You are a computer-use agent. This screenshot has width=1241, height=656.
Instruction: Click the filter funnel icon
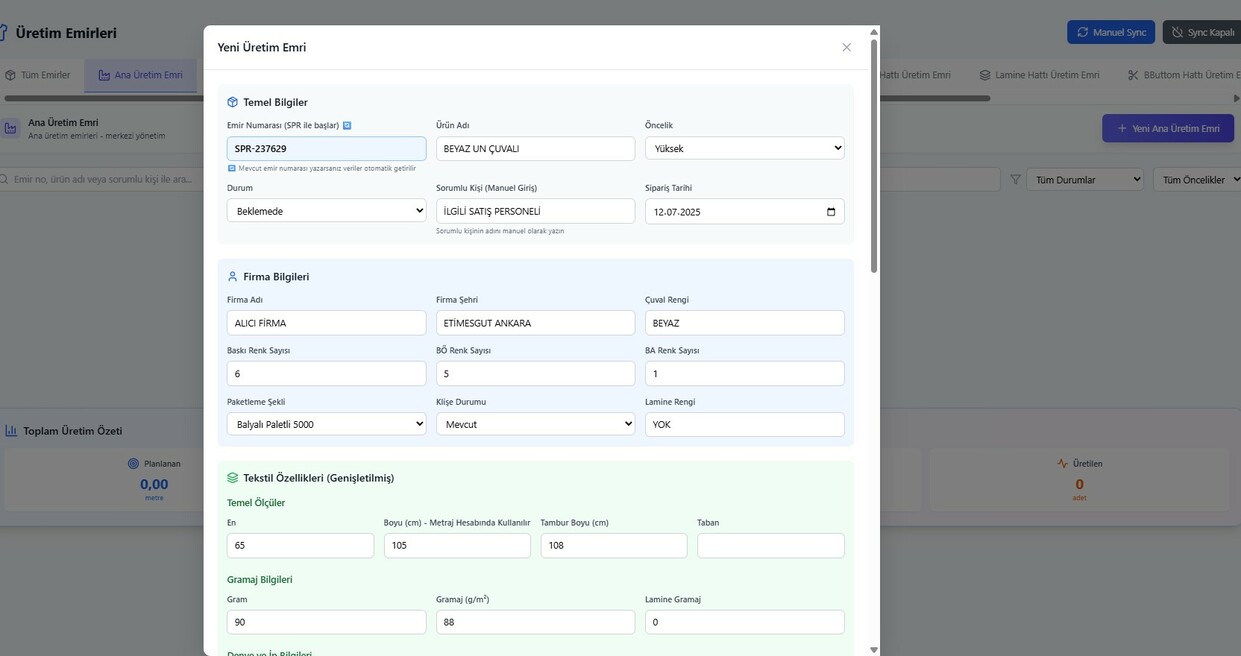(1016, 180)
